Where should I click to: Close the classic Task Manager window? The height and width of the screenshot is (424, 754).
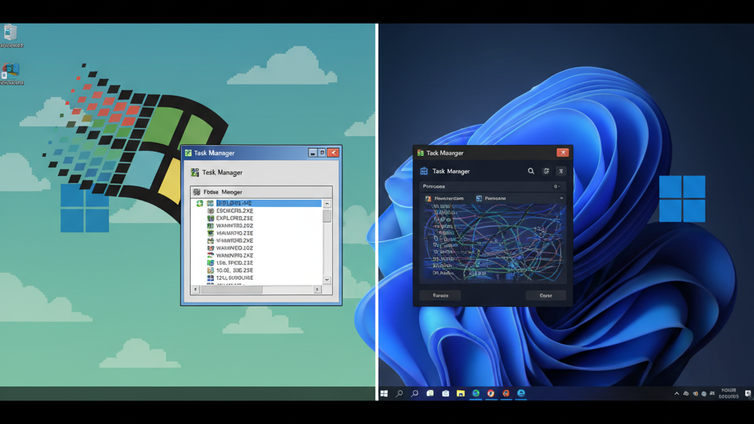pos(333,153)
